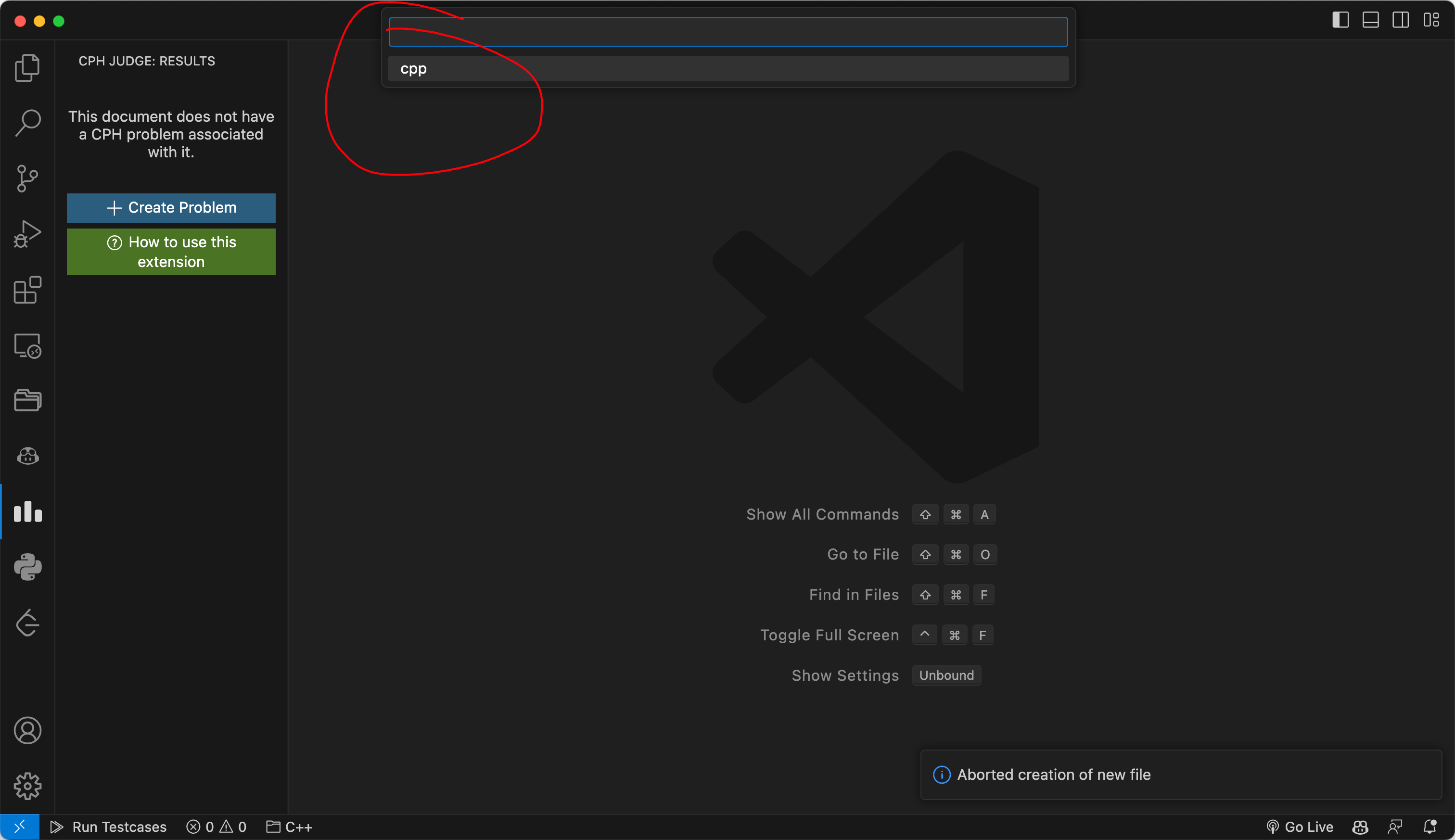Open Copilot chat icon in activity bar
This screenshot has height=840, width=1455.
click(x=27, y=456)
